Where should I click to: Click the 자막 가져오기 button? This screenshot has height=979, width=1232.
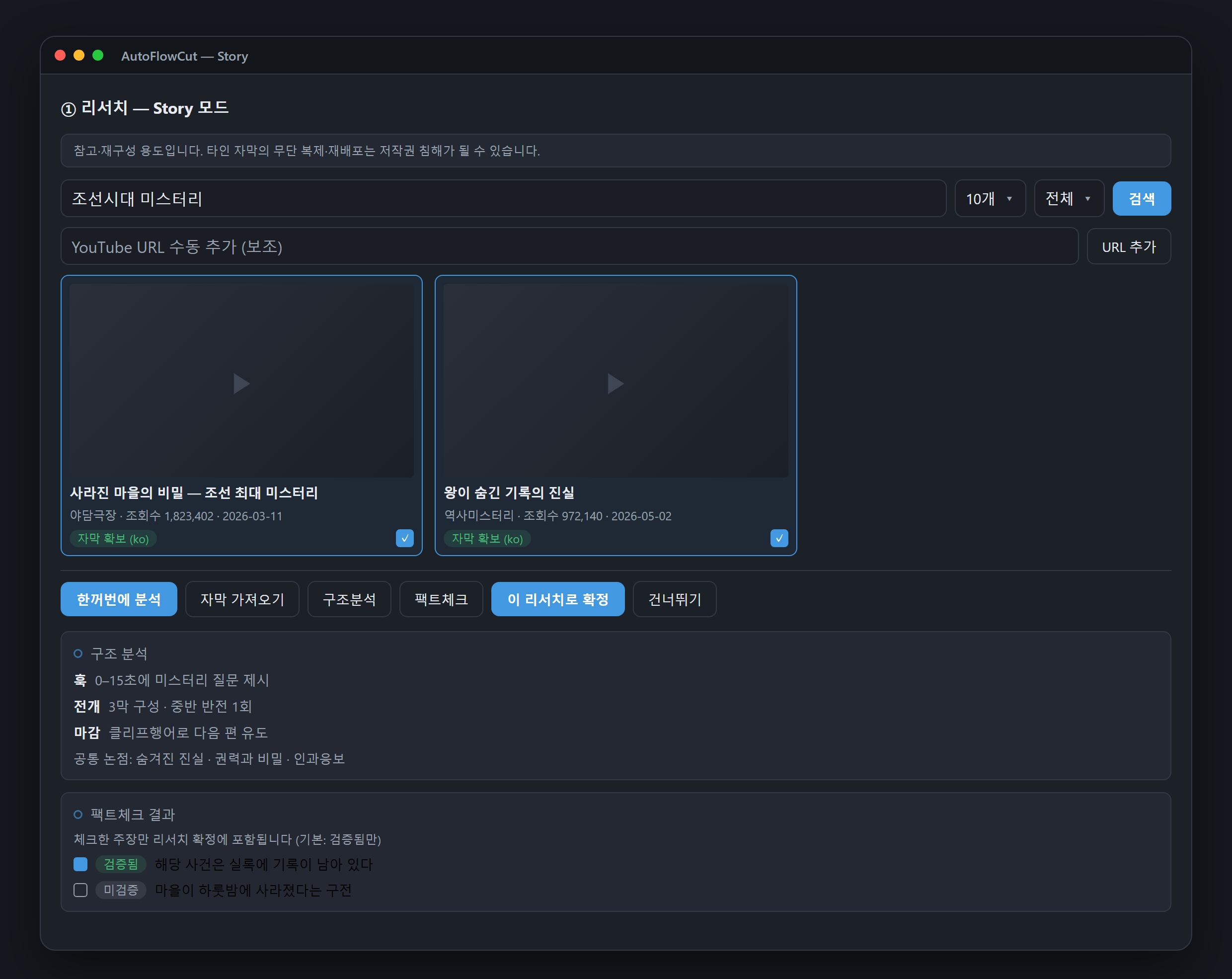click(242, 599)
